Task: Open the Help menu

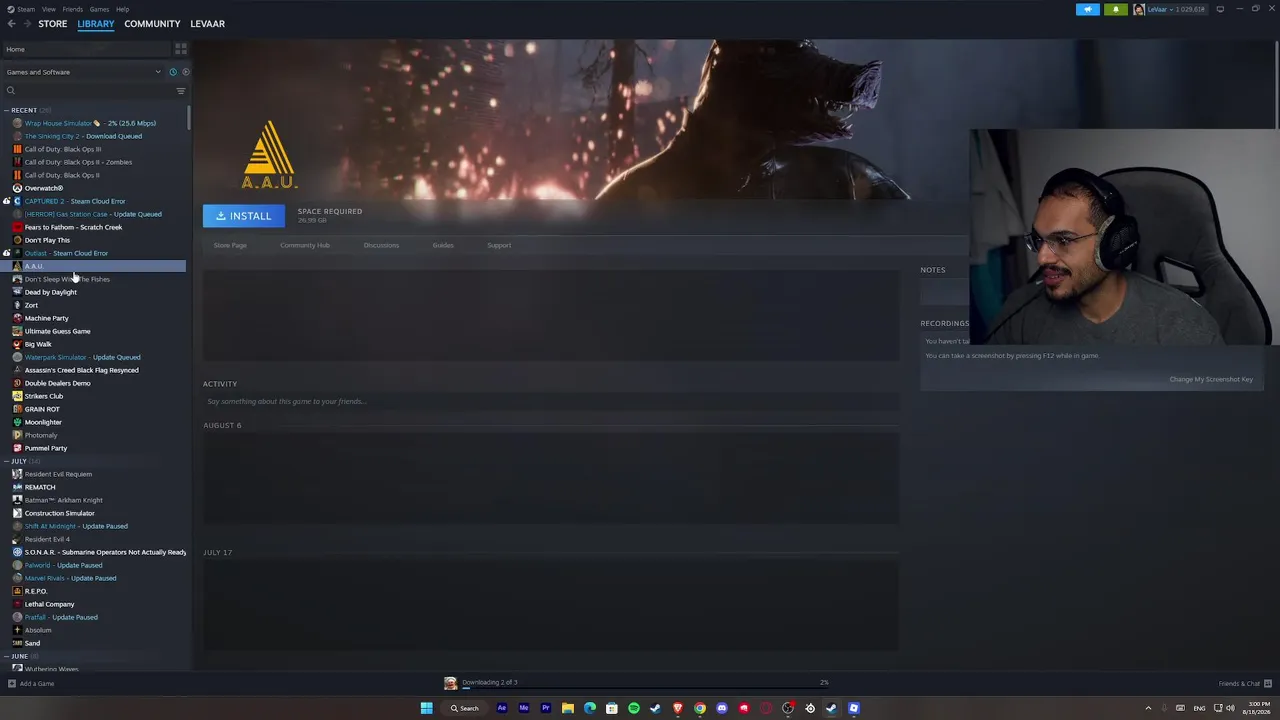Action: (x=122, y=9)
